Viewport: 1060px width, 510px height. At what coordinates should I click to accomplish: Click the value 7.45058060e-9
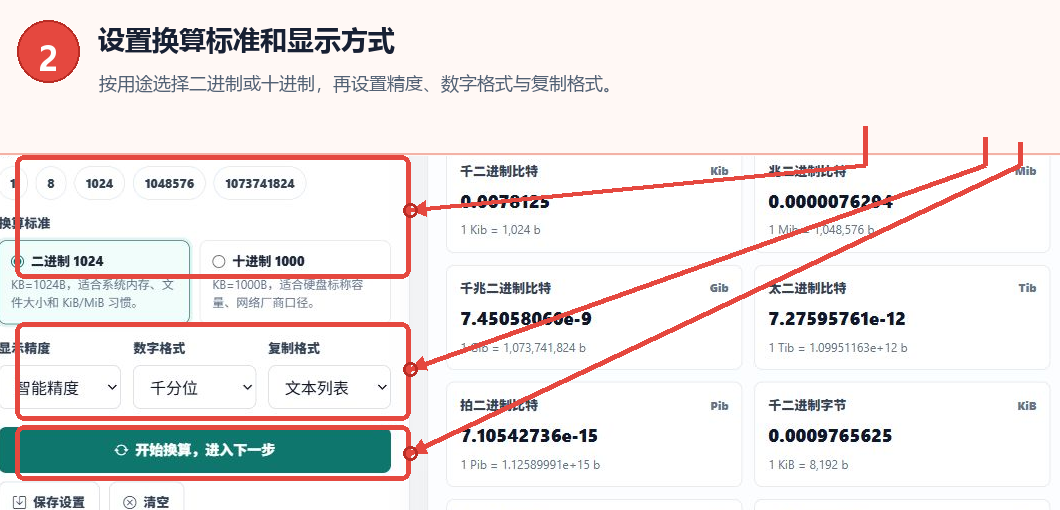click(528, 319)
